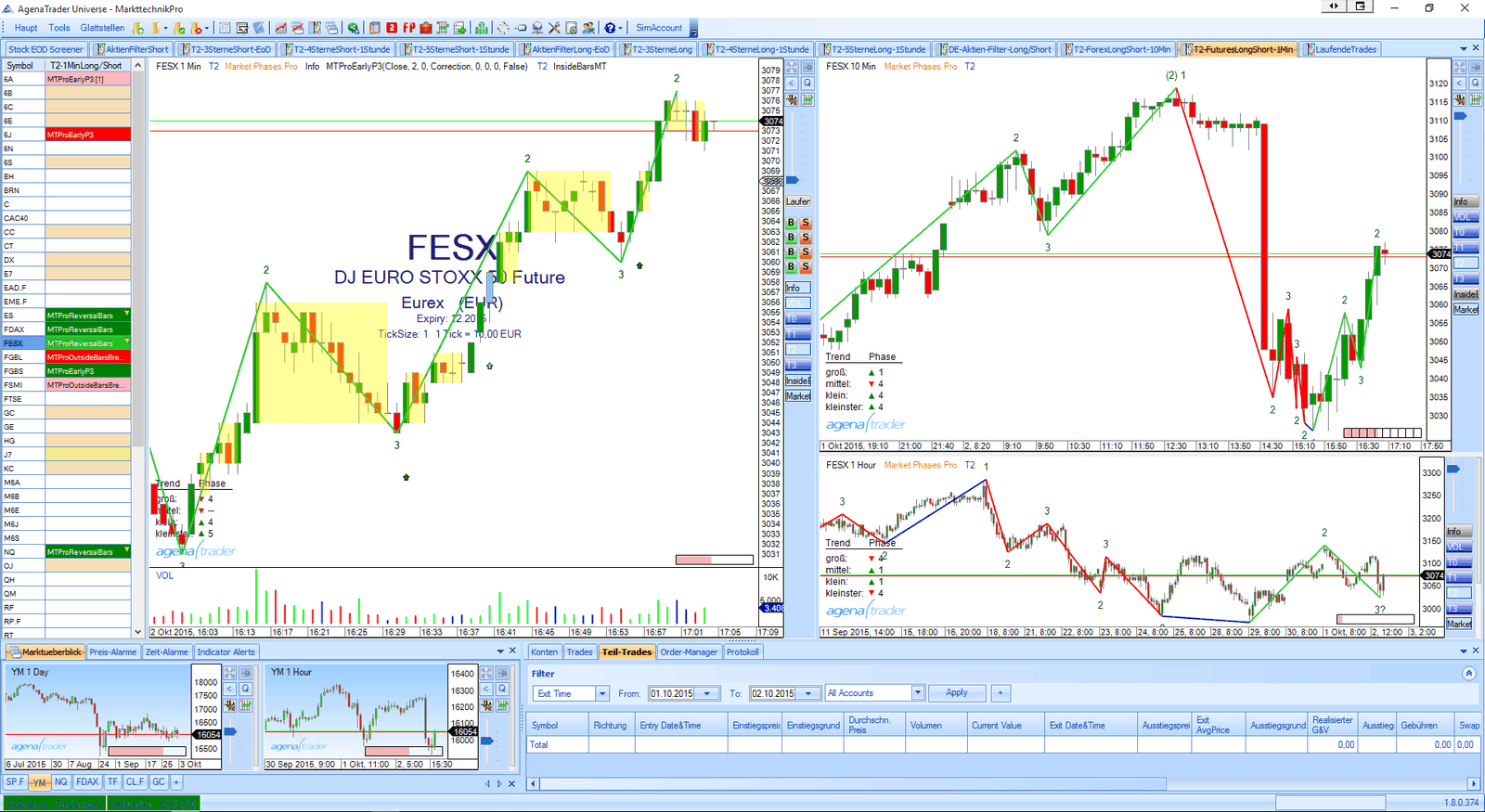The width and height of the screenshot is (1485, 812).
Task: Toggle the VOL button on FESX 1 Min chart
Action: click(x=798, y=303)
